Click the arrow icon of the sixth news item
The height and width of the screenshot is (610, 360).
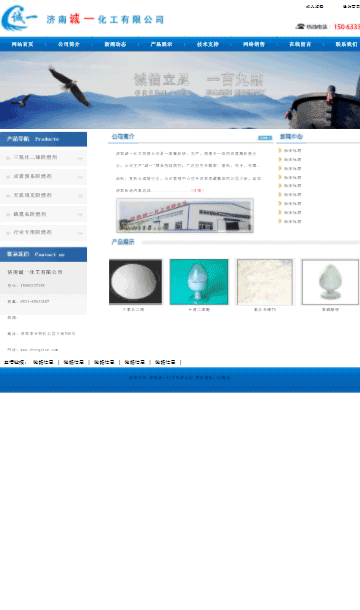pos(280,194)
